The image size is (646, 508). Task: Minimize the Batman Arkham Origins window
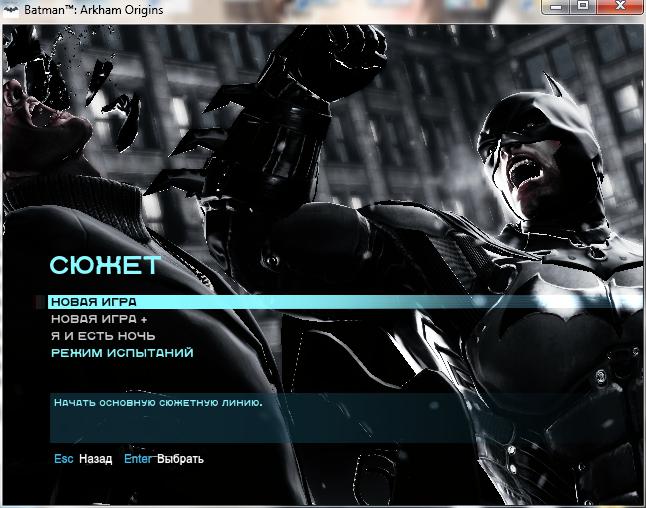point(556,7)
